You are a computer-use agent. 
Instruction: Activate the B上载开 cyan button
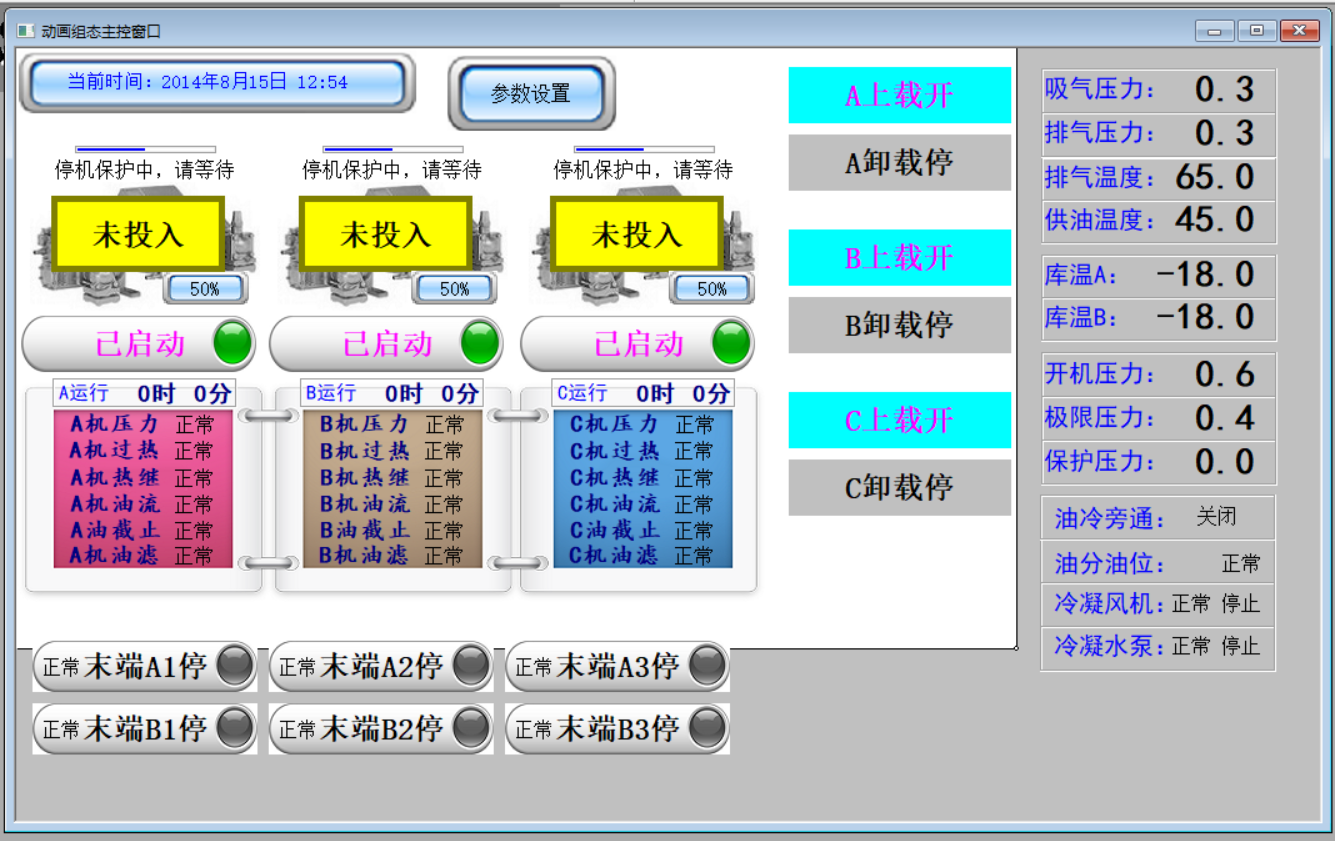pyautogui.click(x=900, y=257)
